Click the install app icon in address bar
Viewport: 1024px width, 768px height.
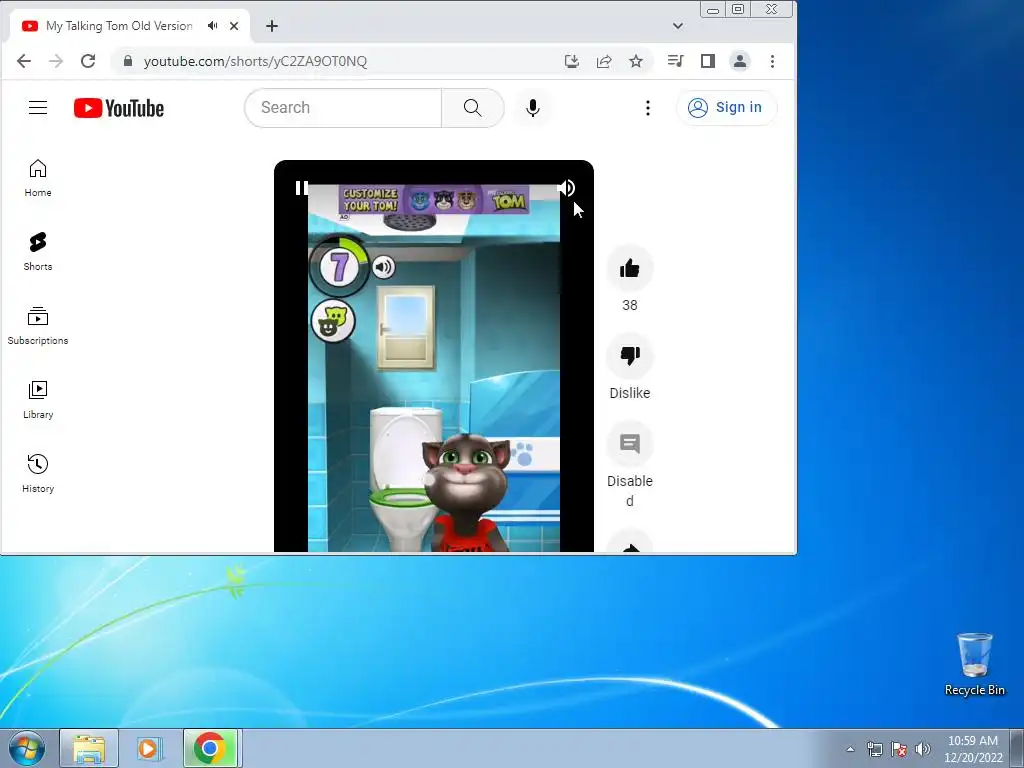coord(571,61)
